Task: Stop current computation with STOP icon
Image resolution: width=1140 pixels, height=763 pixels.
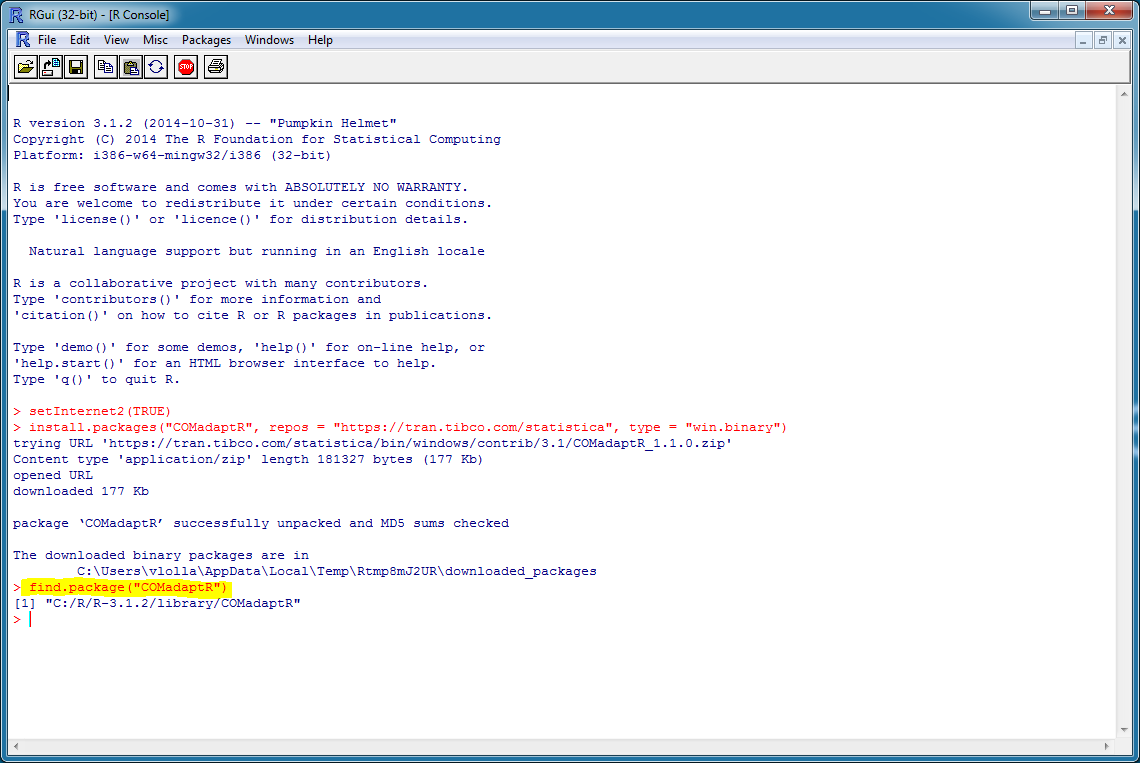Action: tap(186, 68)
